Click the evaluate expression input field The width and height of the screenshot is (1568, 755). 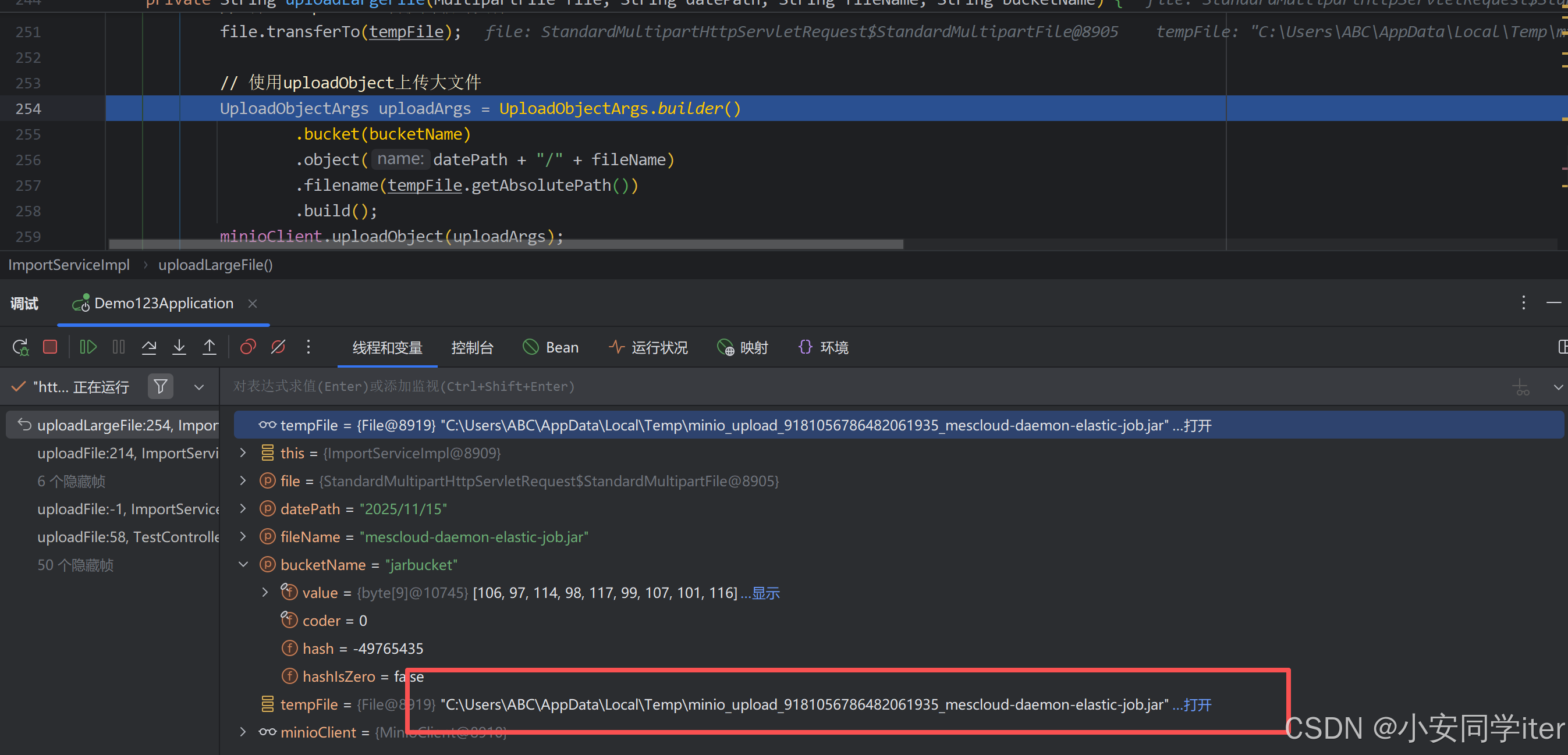864,387
